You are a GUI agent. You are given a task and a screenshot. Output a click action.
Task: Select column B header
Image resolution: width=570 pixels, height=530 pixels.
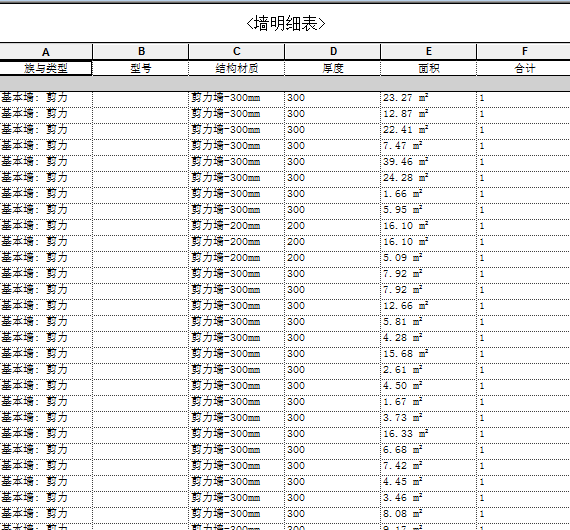(141, 52)
